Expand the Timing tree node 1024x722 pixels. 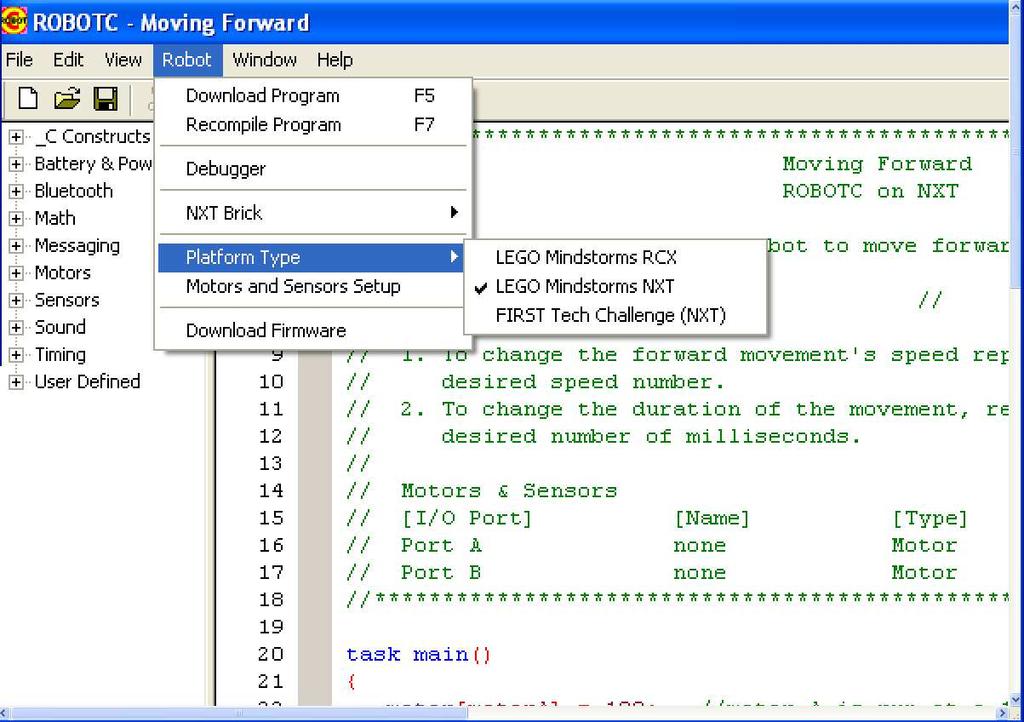(x=16, y=354)
